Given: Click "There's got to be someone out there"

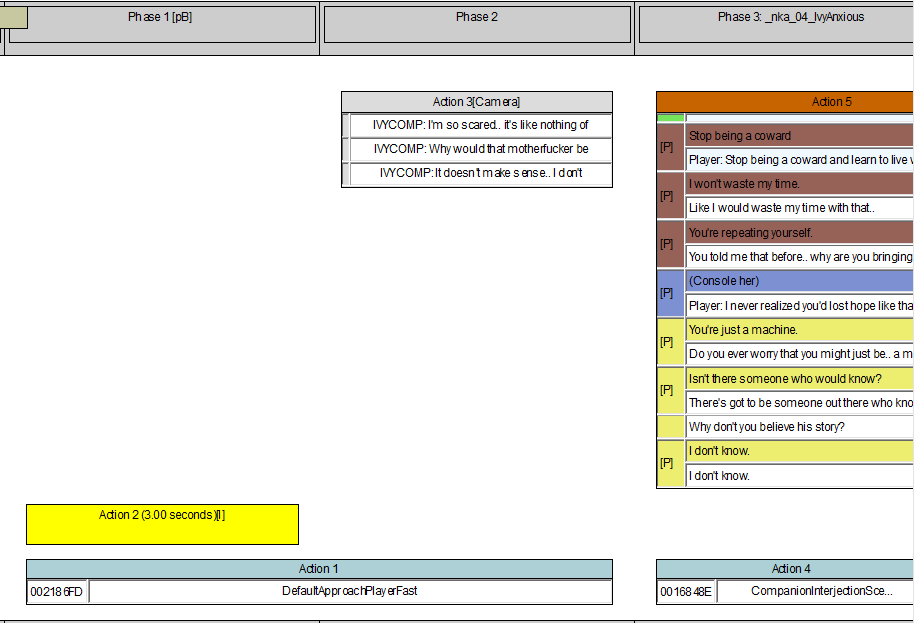Looking at the screenshot, I should pyautogui.click(x=799, y=403).
